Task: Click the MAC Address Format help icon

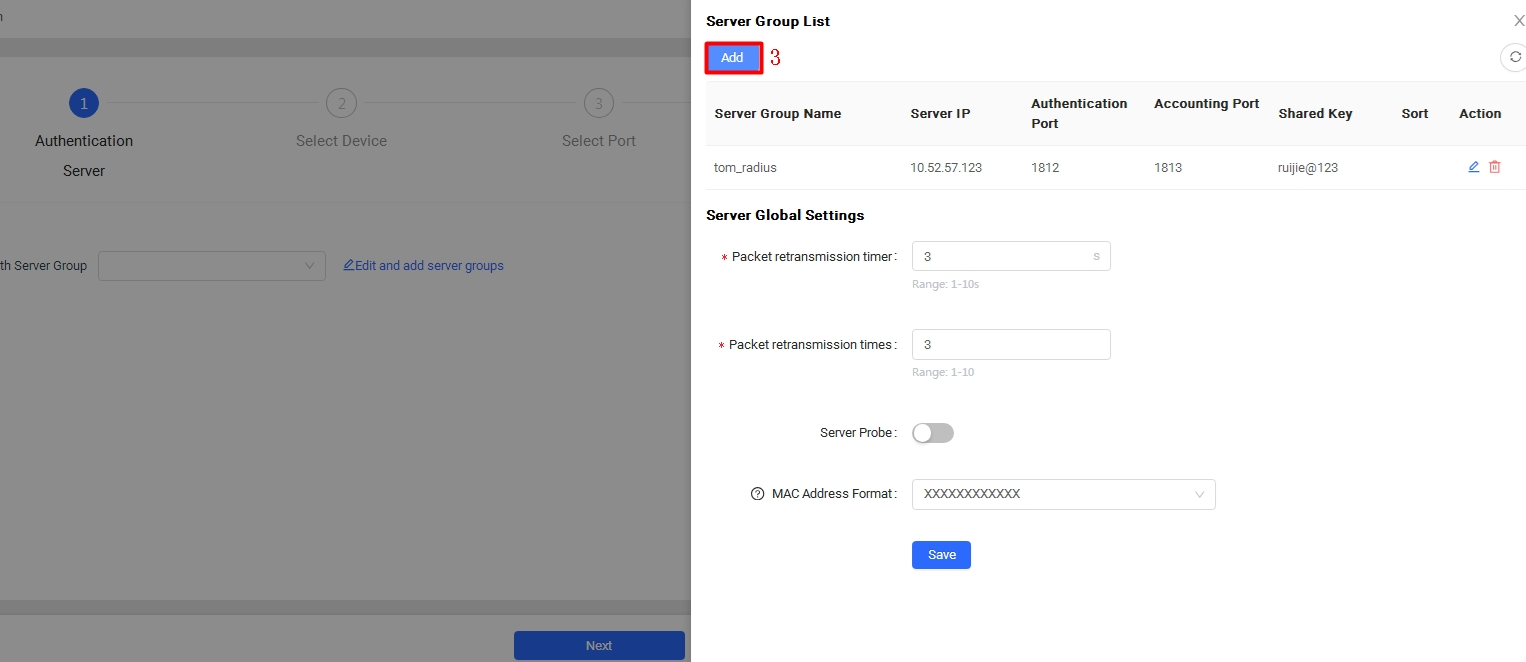Action: click(757, 494)
